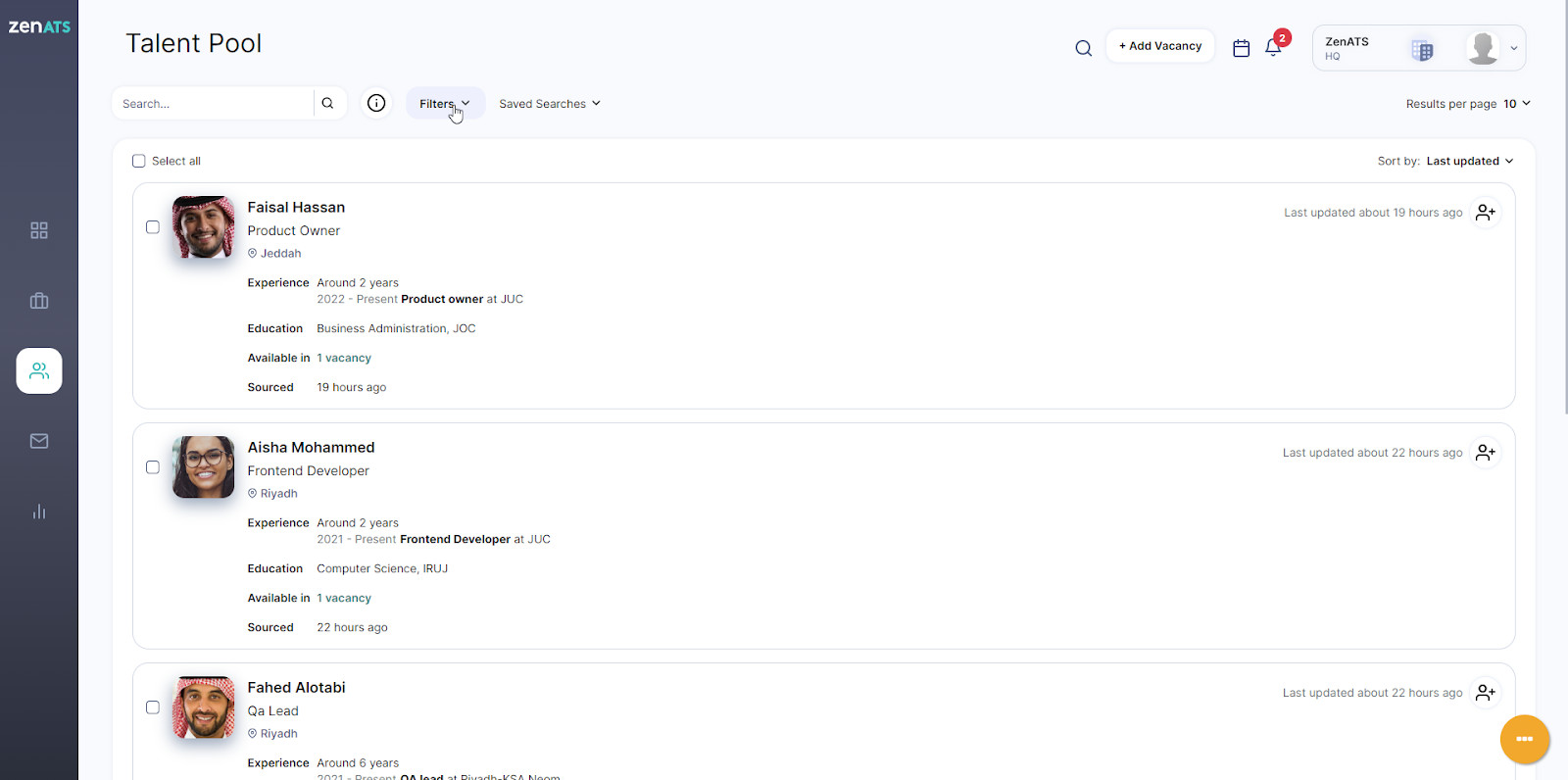Open the notifications bell with 2 badge
This screenshot has height=780, width=1568.
(1274, 46)
